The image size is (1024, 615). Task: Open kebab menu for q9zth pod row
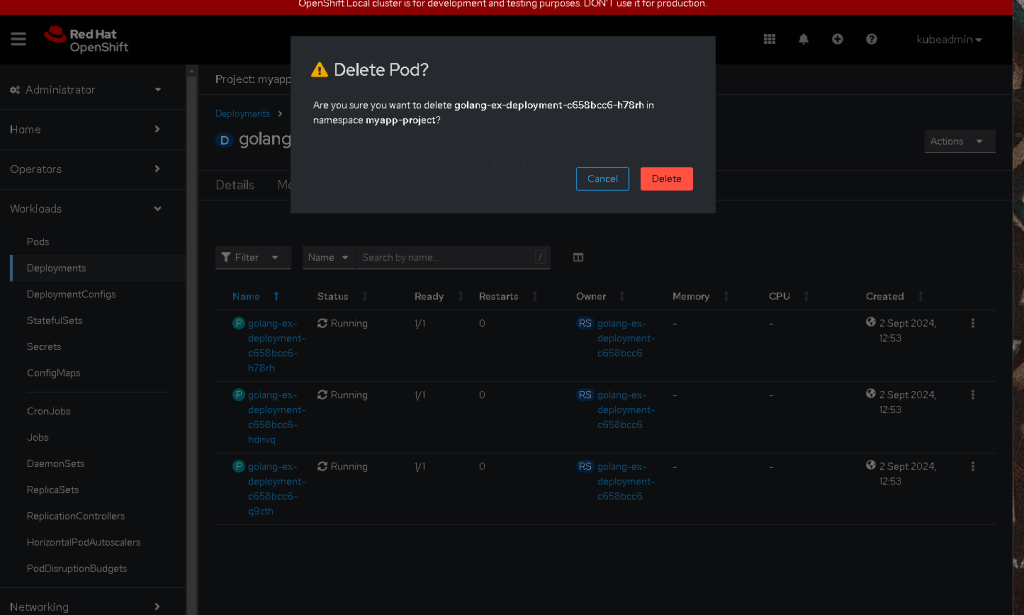(x=972, y=466)
